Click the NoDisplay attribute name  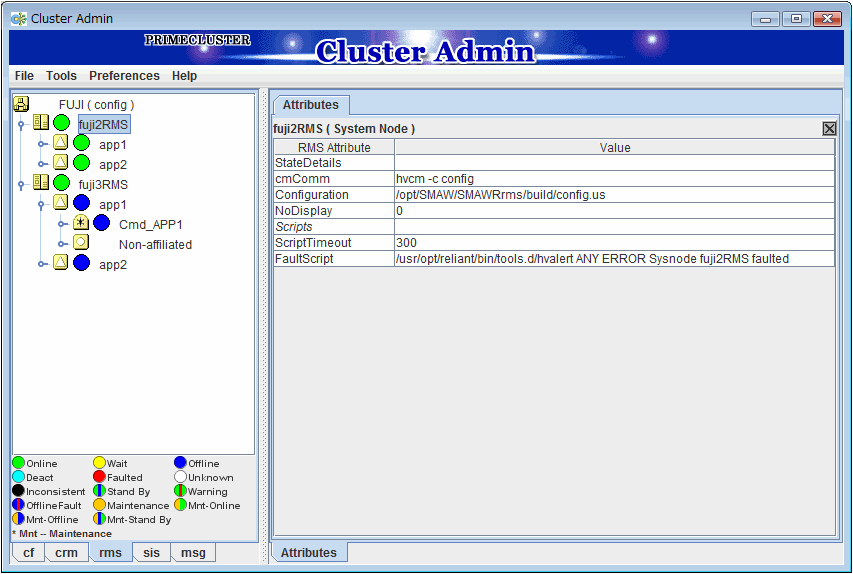click(304, 211)
